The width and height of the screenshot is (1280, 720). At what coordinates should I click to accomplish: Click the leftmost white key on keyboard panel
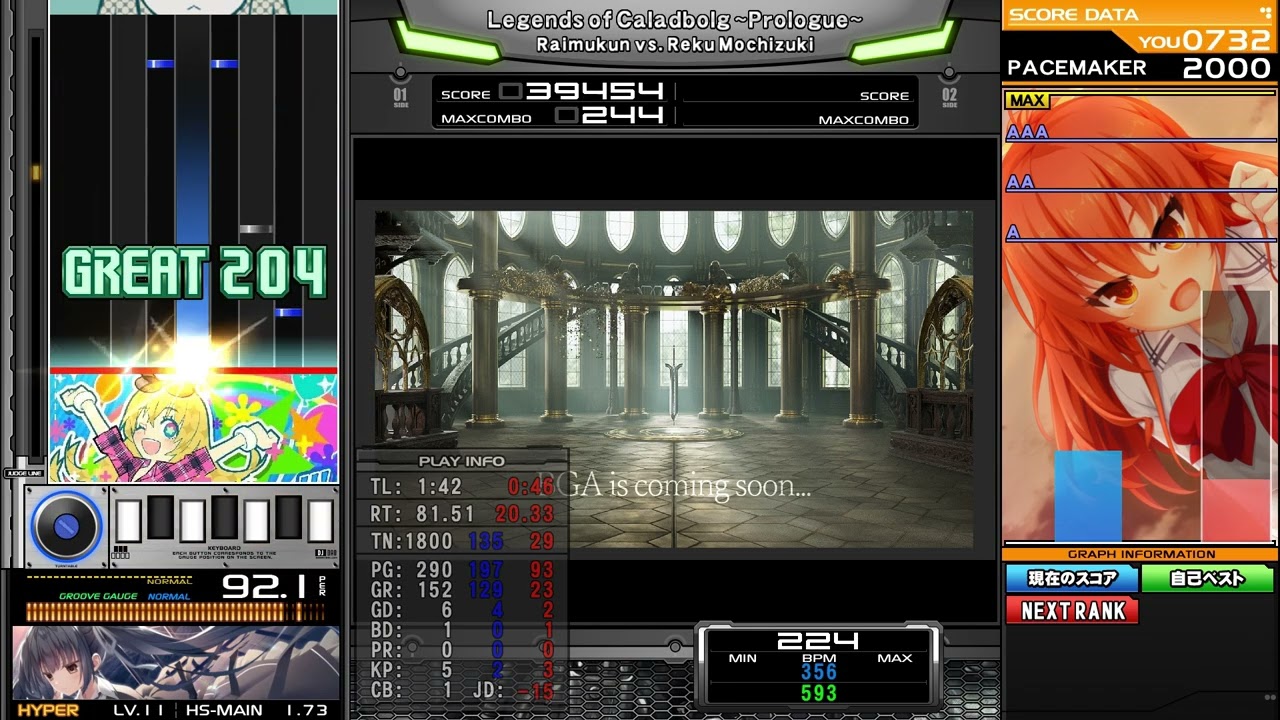(128, 520)
